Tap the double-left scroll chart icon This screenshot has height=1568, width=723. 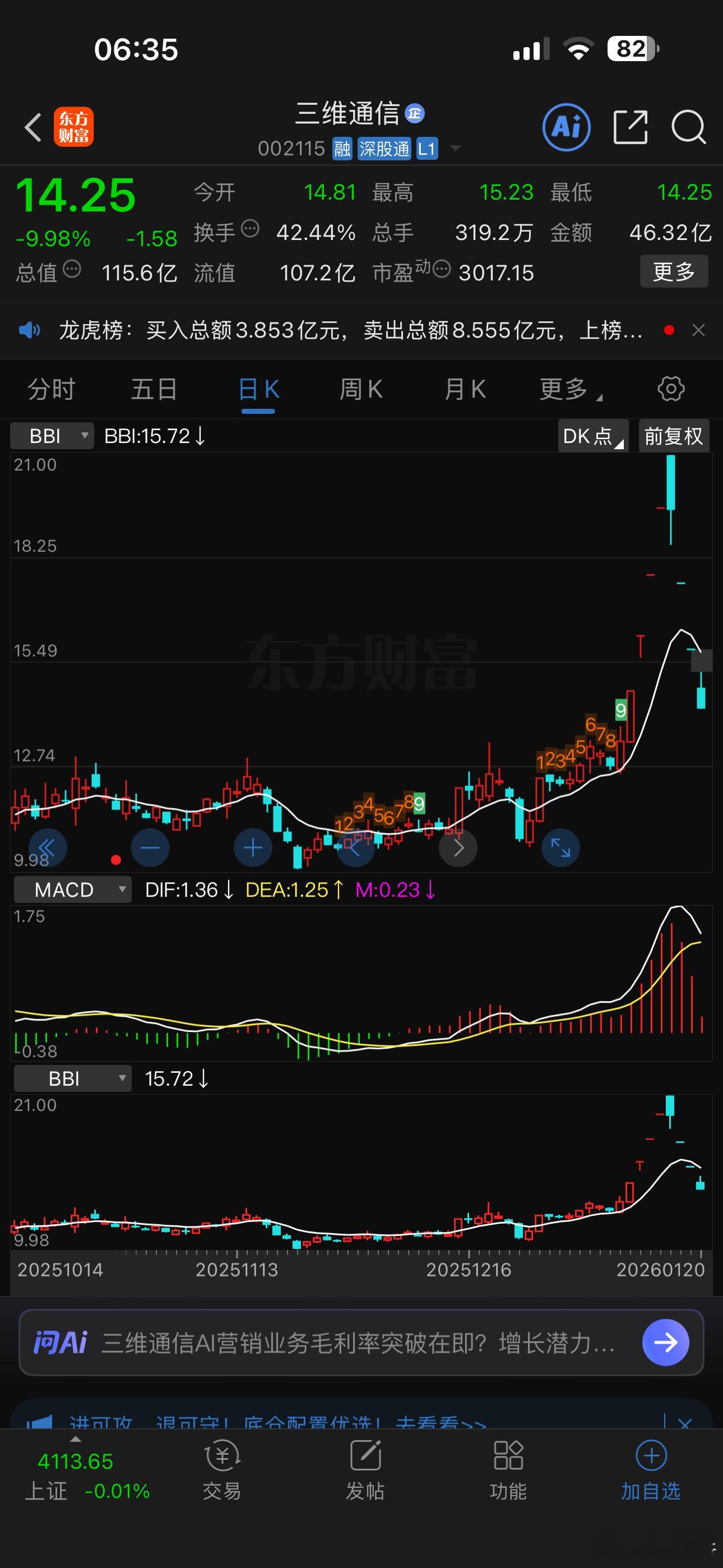pyautogui.click(x=48, y=847)
